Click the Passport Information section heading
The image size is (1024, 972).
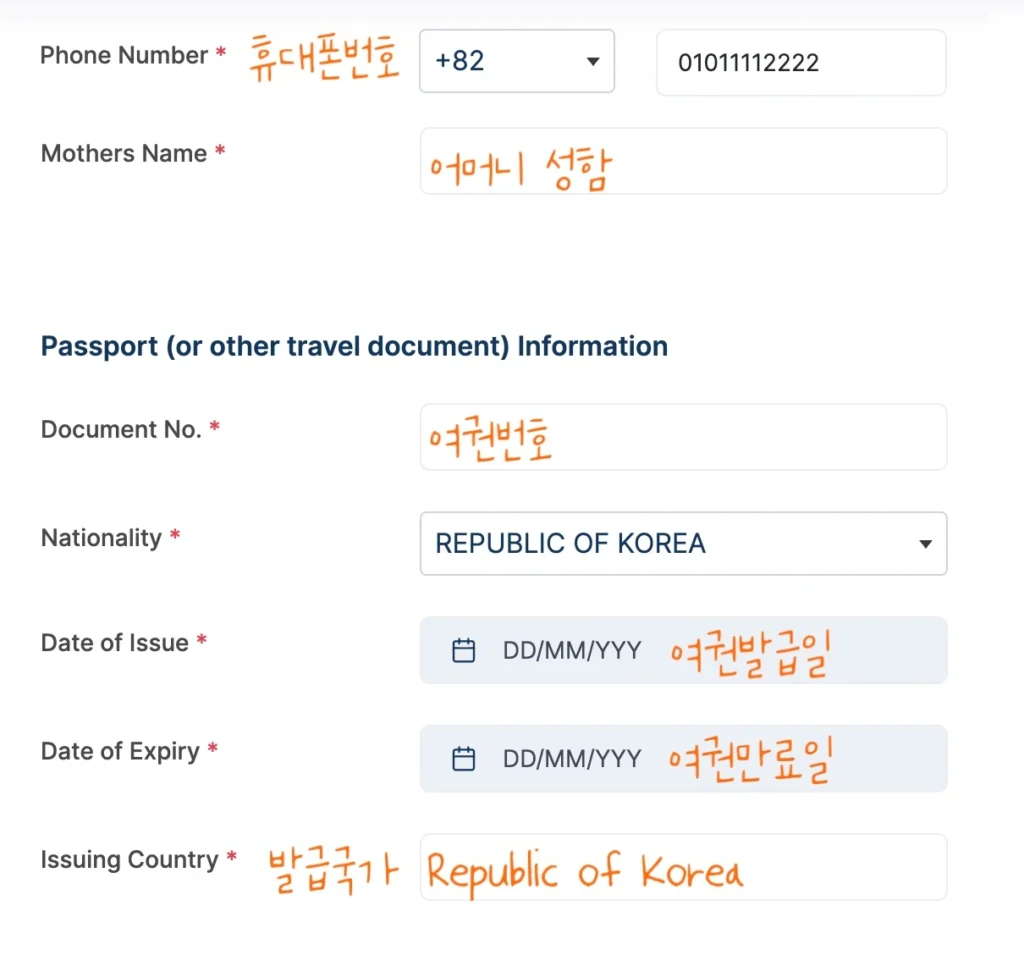(354, 347)
